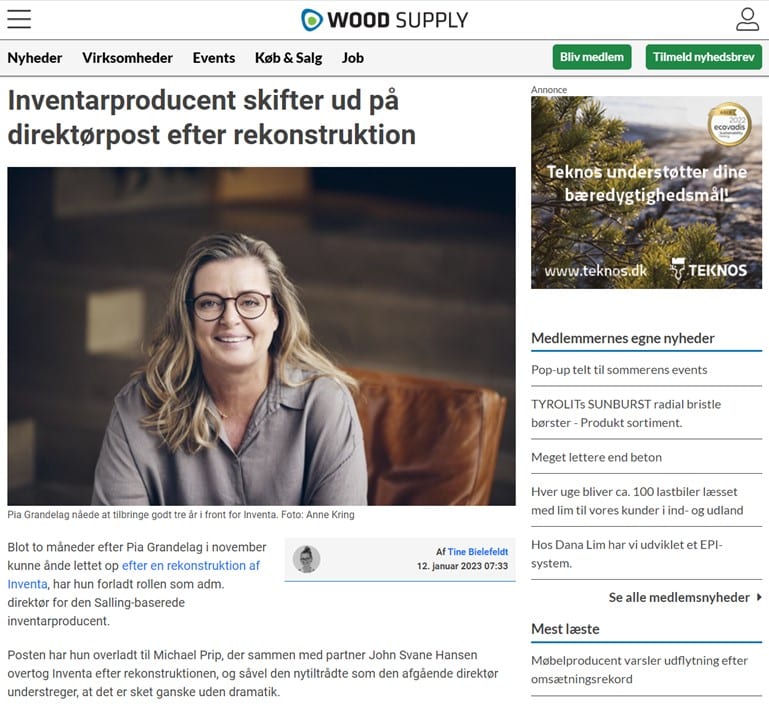Open 'Møbelproducent varsler udflytning' most-read article

pos(640,670)
